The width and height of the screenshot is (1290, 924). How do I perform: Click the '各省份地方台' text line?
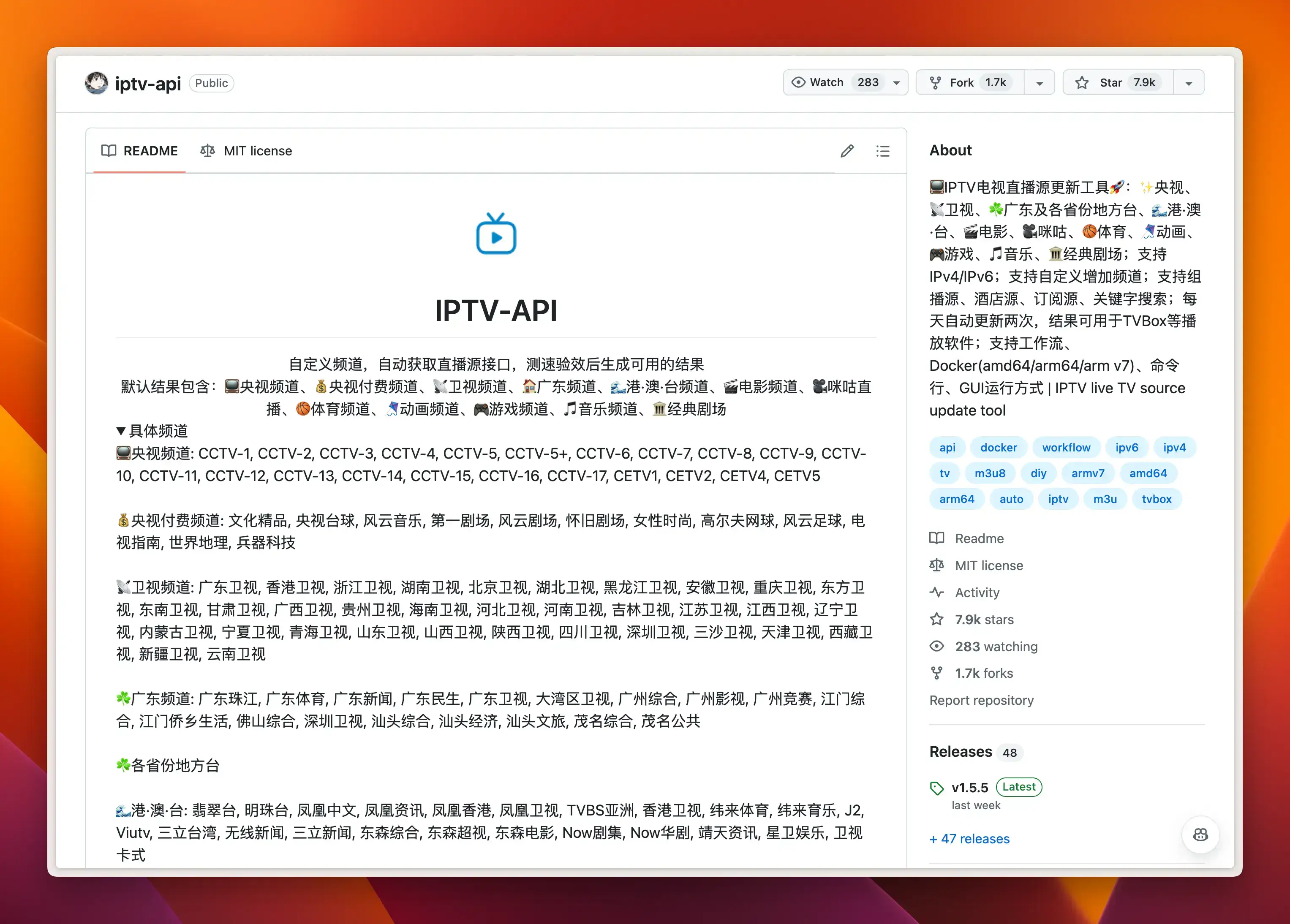(x=168, y=765)
